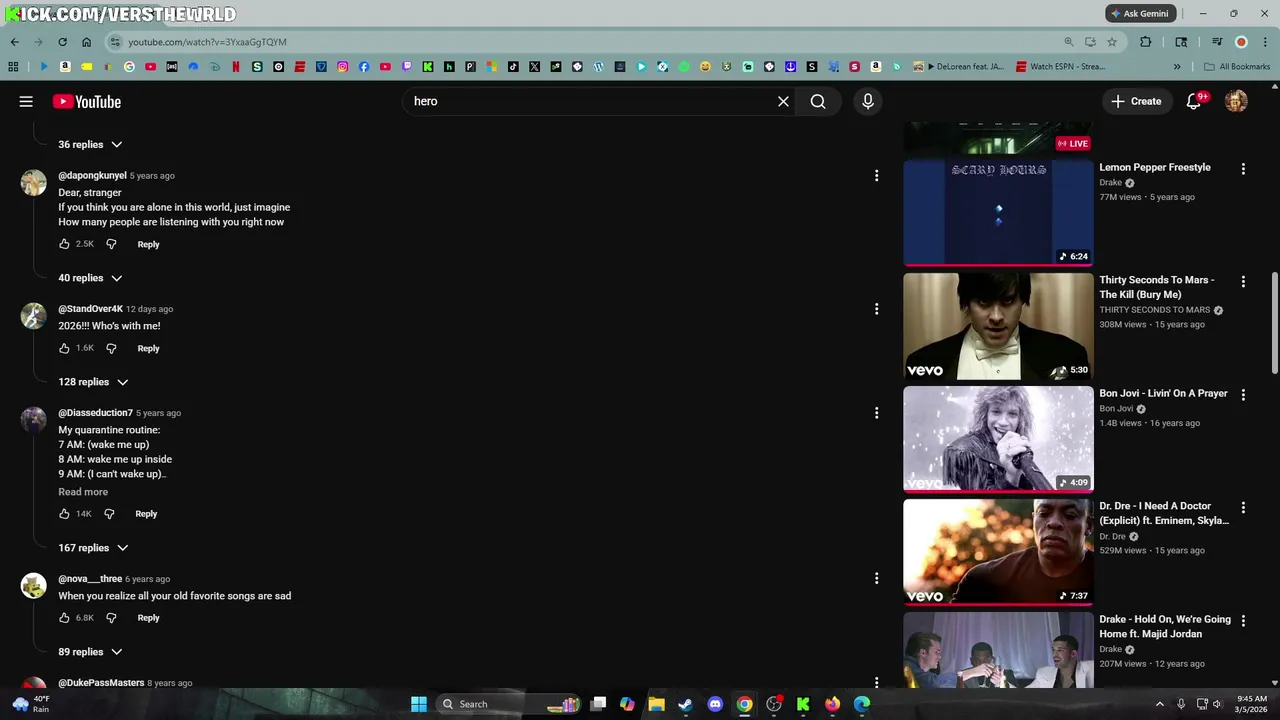Viewport: 1280px width, 720px height.
Task: Open the Apps grid in bookmarks bar
Action: [x=13, y=67]
